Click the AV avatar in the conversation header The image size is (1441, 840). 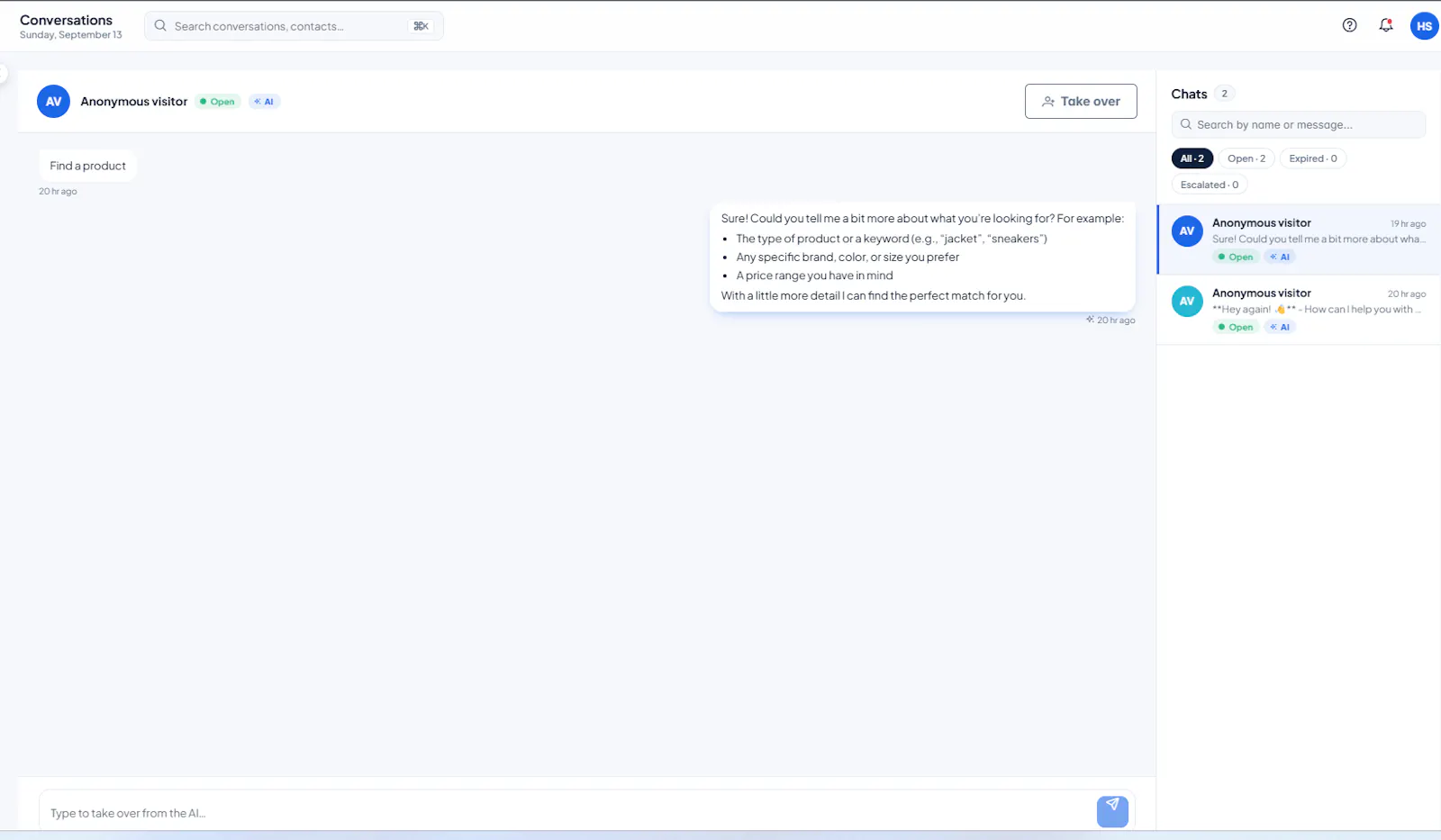pos(53,102)
